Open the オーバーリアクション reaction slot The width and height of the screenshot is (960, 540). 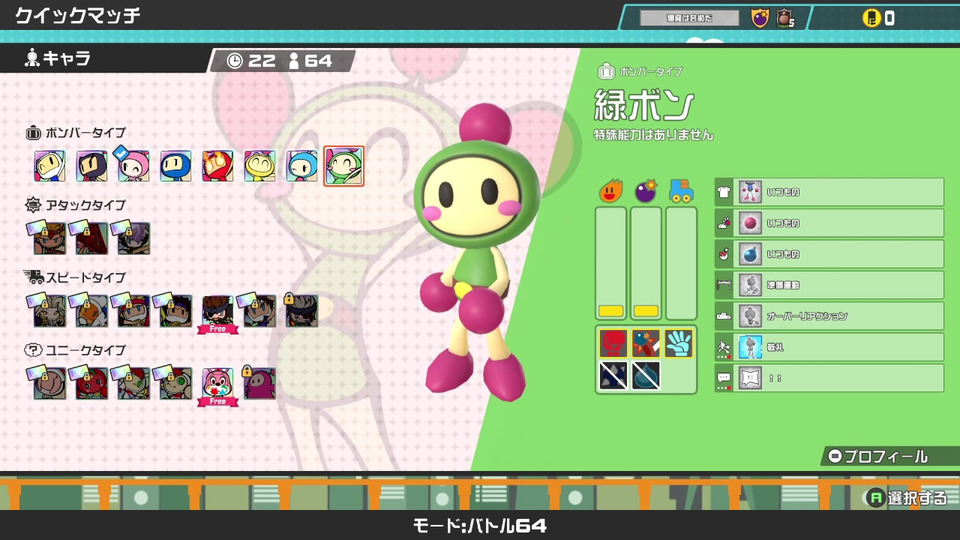(830, 316)
